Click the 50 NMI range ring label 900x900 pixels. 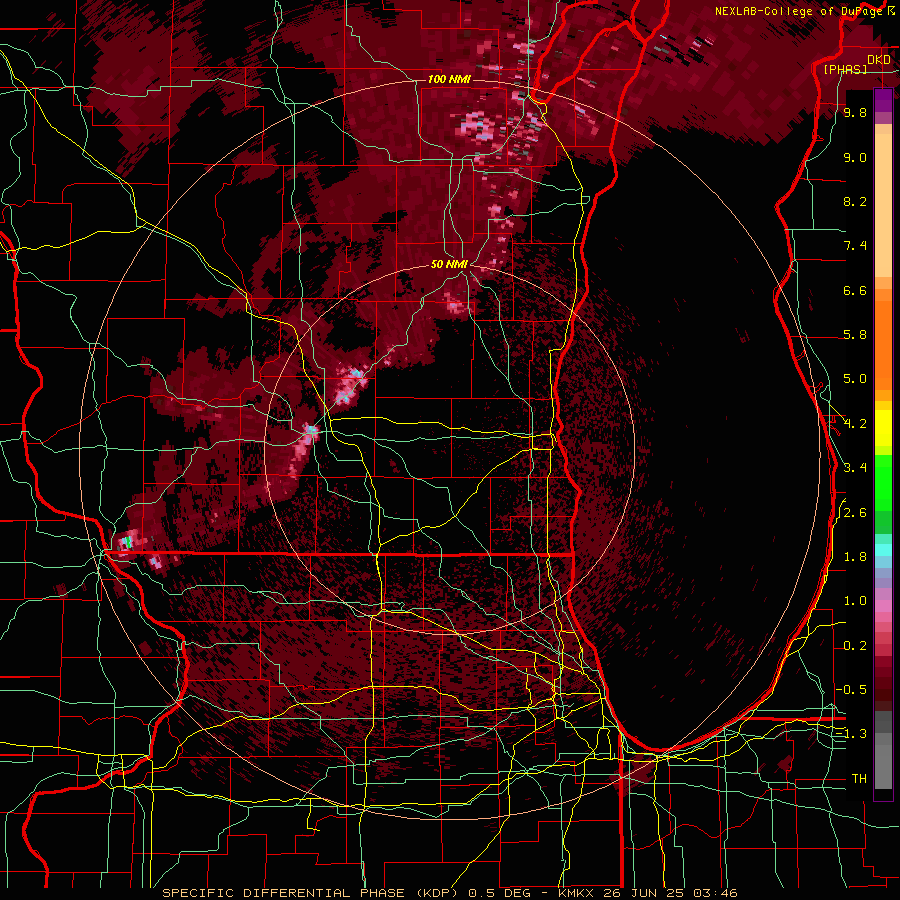pos(449,265)
